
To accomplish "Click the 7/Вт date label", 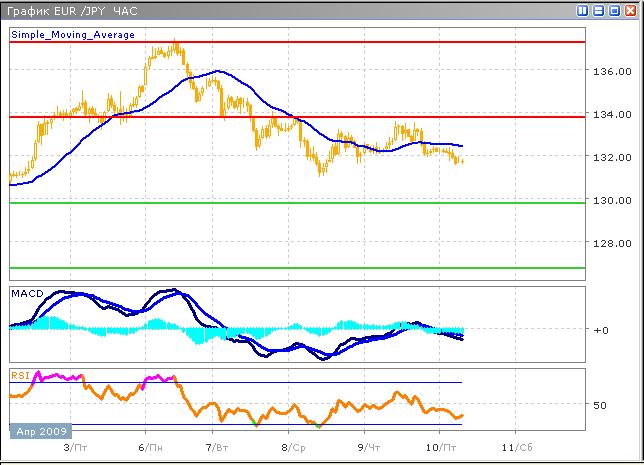I will 217,447.
